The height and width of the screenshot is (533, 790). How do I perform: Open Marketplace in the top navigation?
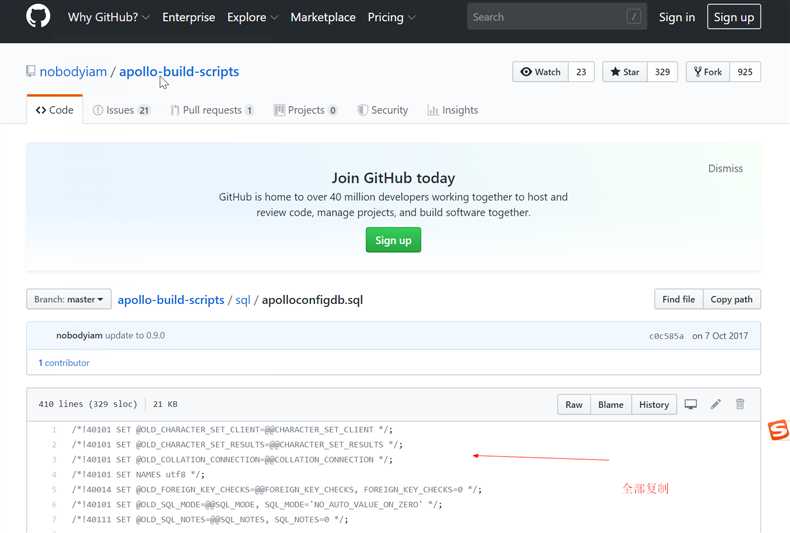(x=323, y=17)
